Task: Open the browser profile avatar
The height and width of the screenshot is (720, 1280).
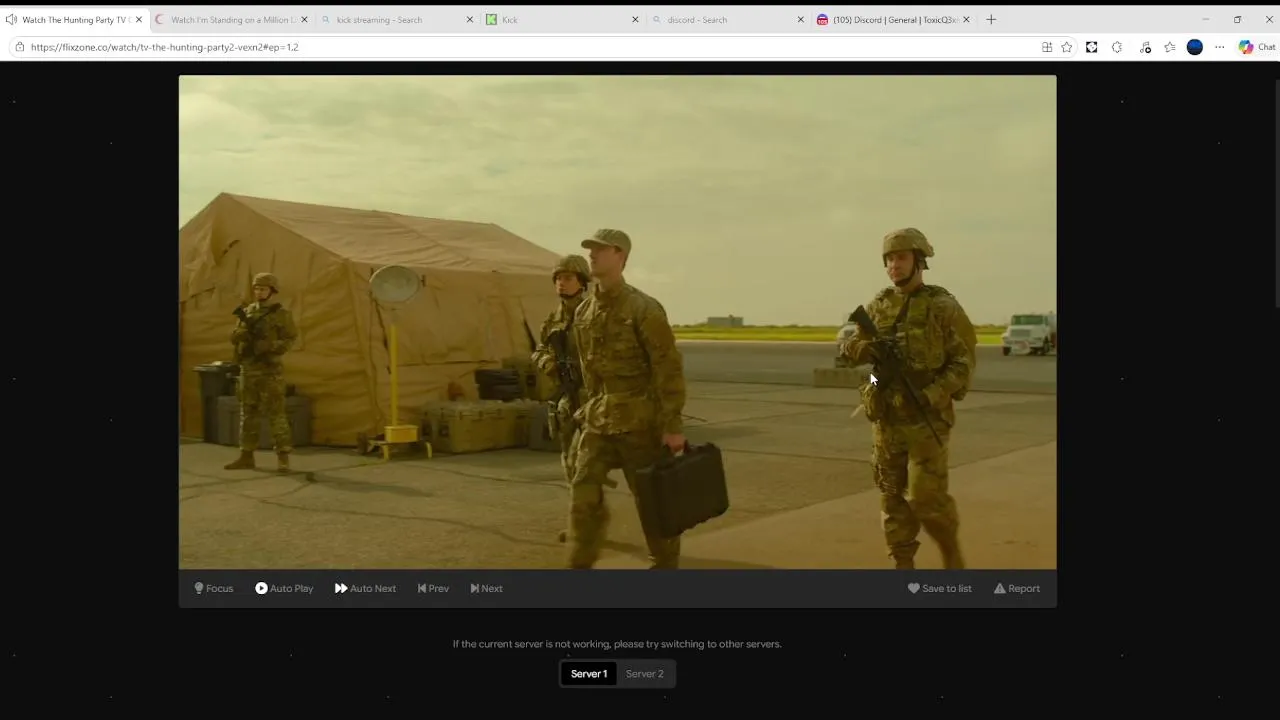Action: point(1195,47)
